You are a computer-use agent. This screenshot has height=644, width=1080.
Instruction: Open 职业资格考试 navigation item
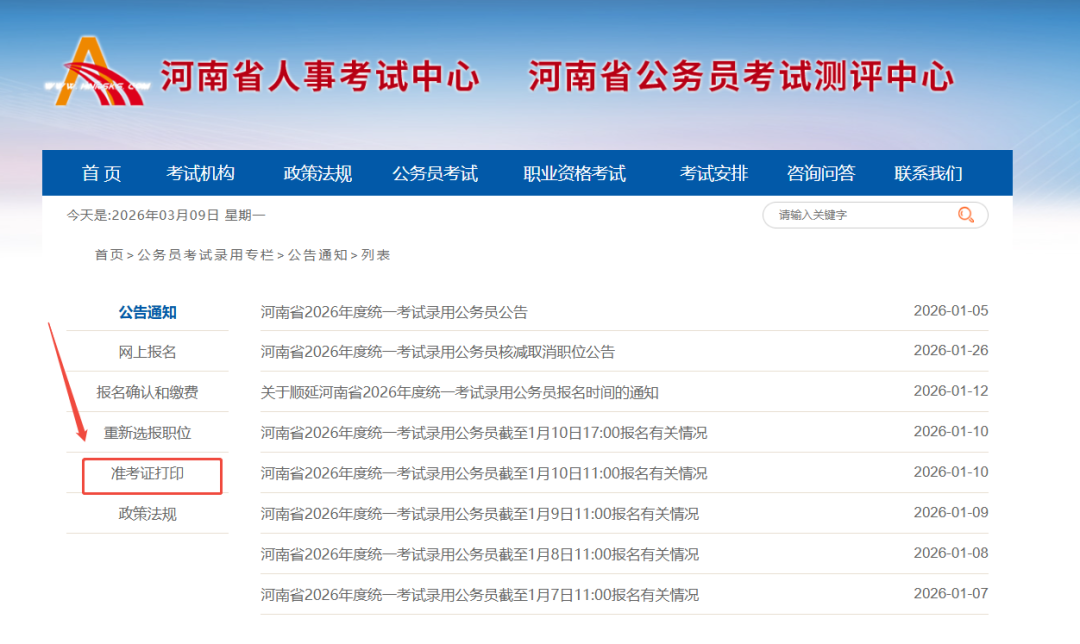click(574, 174)
